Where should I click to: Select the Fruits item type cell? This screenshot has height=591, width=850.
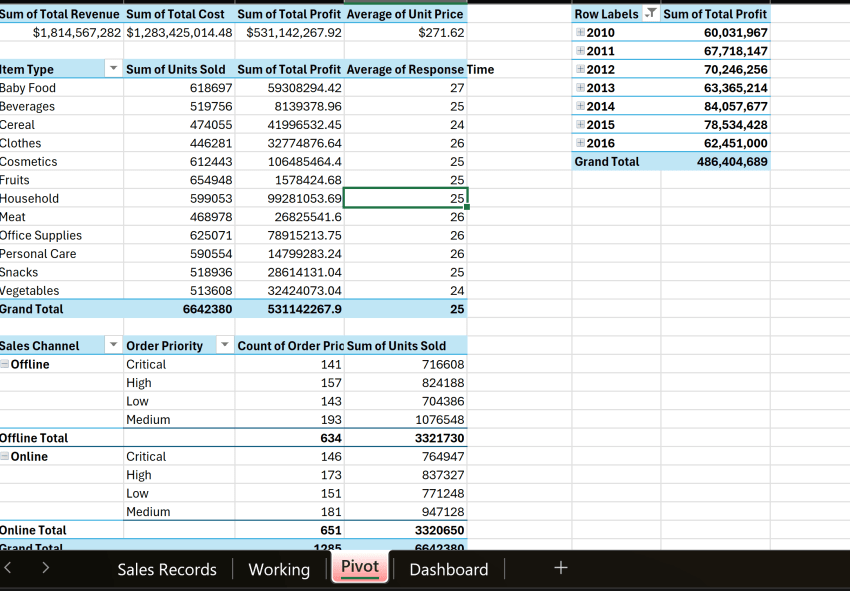pos(61,180)
